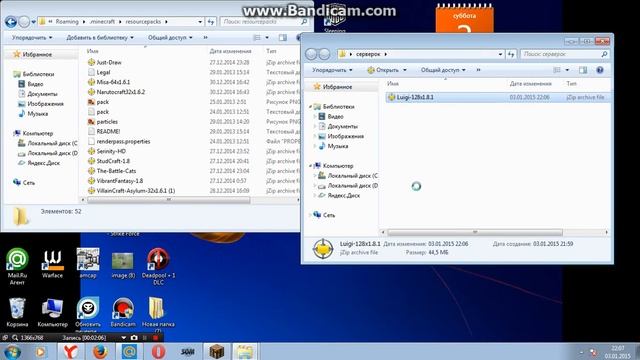
Task: Select the Serinity-HD archive file
Action: tap(111, 151)
